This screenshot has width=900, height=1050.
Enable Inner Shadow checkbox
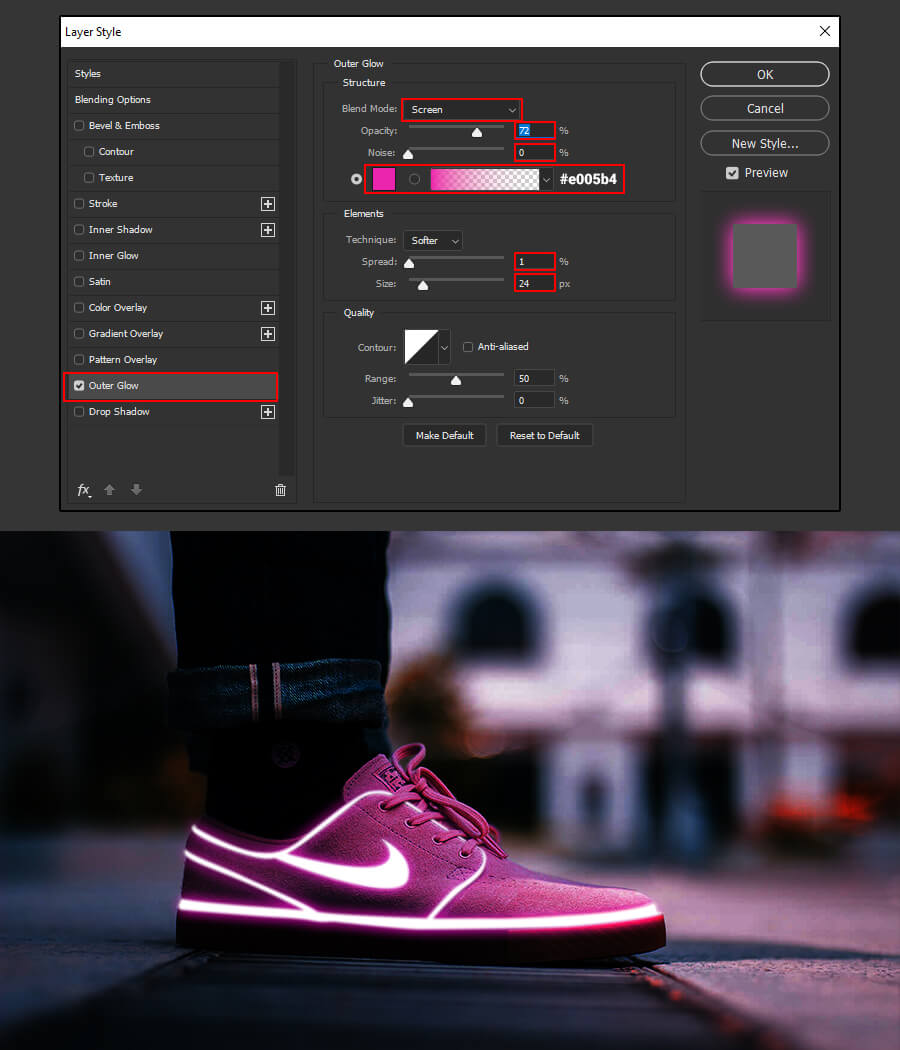tap(79, 230)
